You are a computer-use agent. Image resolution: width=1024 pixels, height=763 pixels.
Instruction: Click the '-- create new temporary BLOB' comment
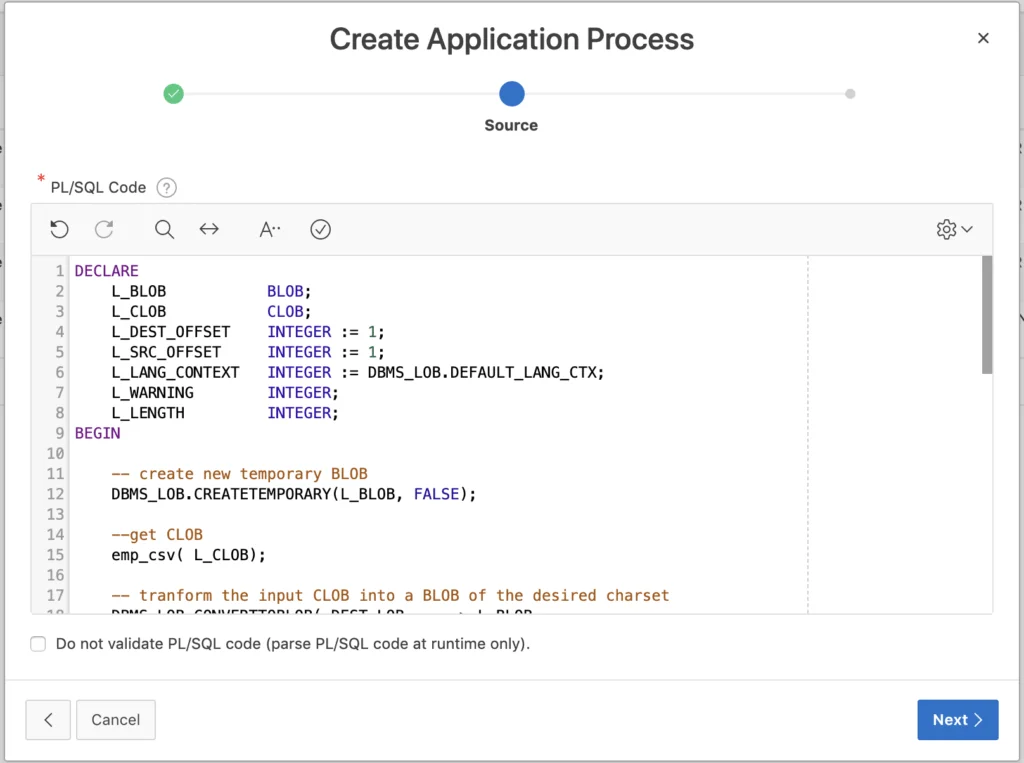(239, 474)
